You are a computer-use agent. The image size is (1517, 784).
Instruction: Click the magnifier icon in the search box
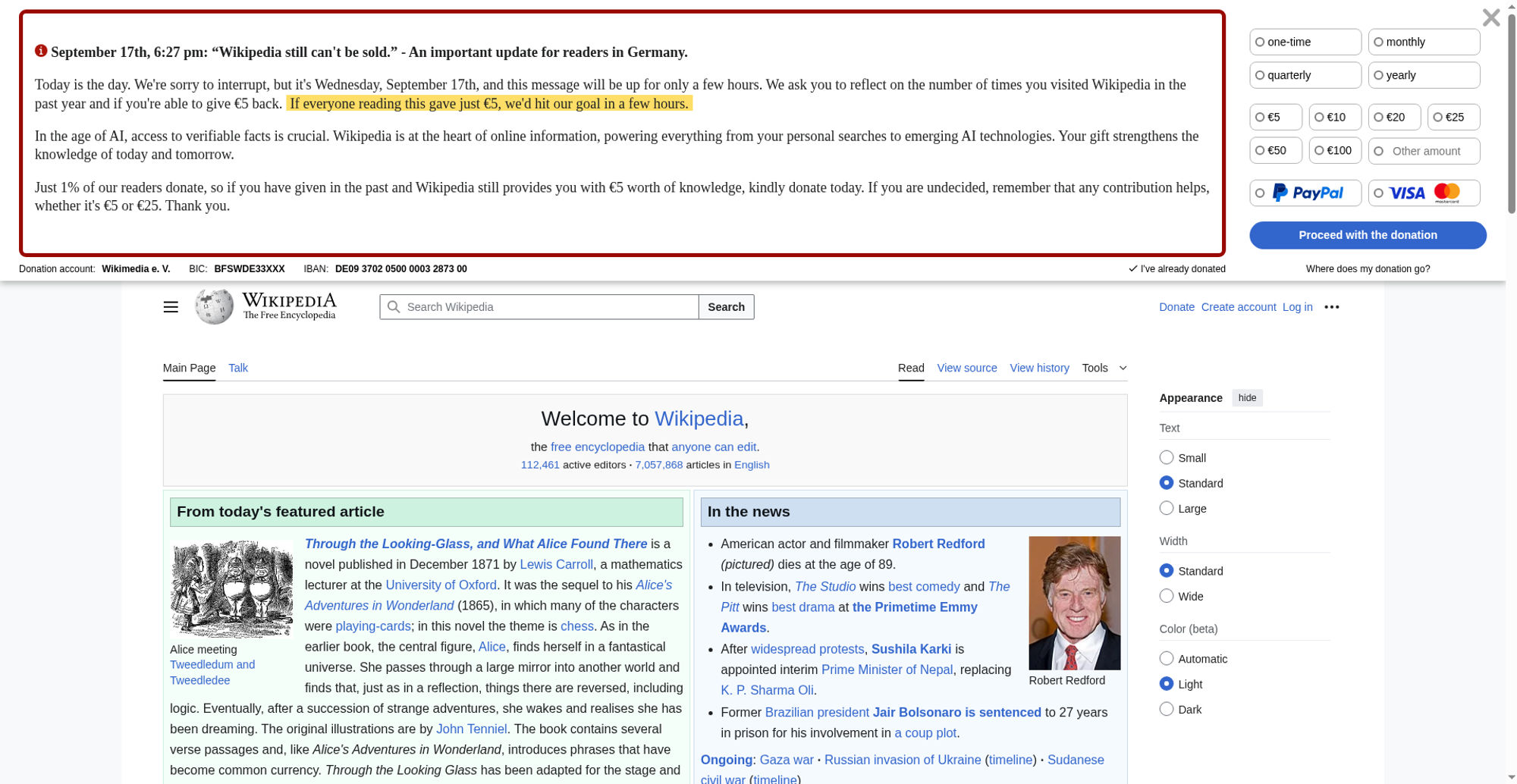pyautogui.click(x=393, y=307)
